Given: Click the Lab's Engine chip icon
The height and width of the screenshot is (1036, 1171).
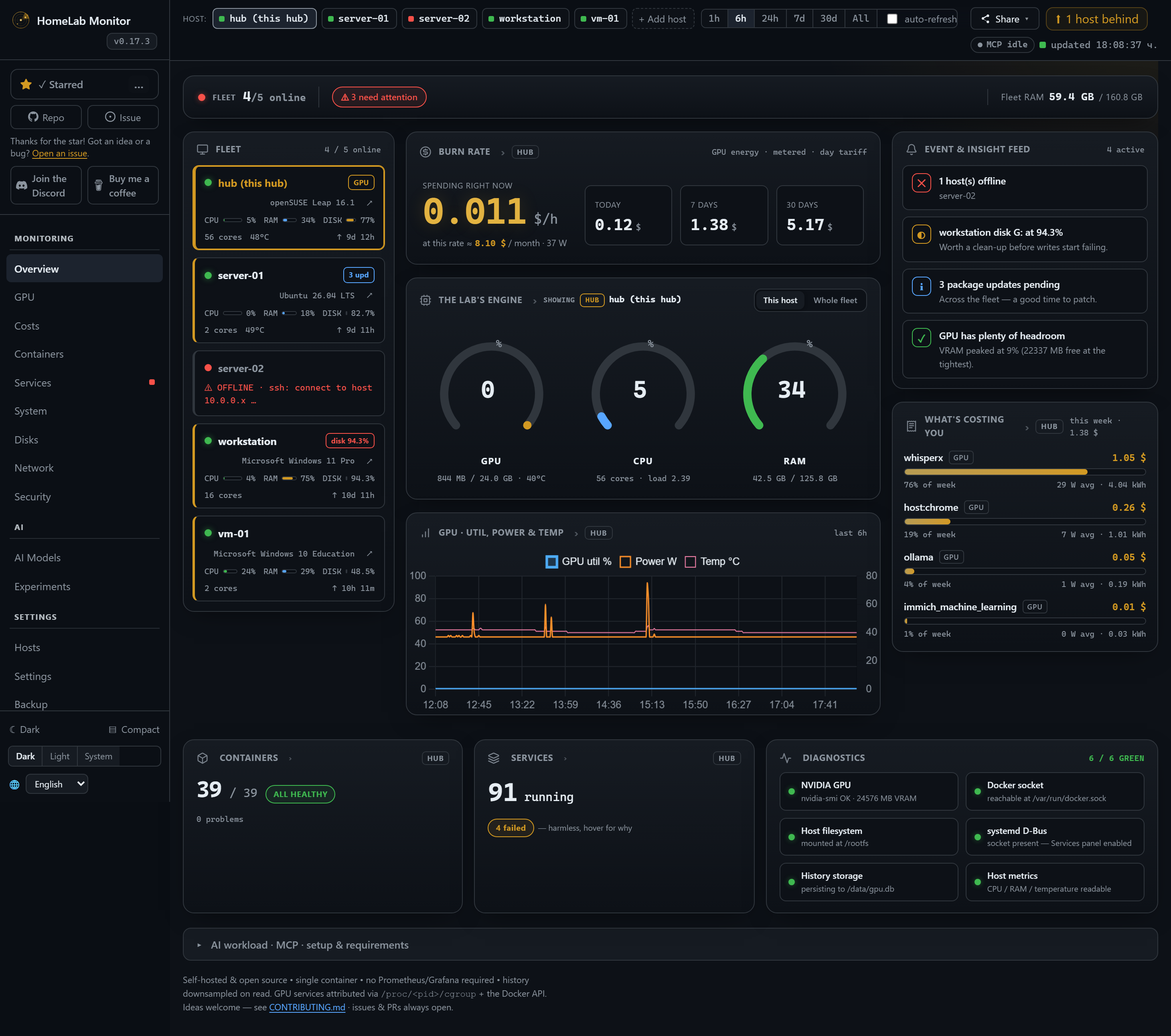Looking at the screenshot, I should pyautogui.click(x=425, y=300).
